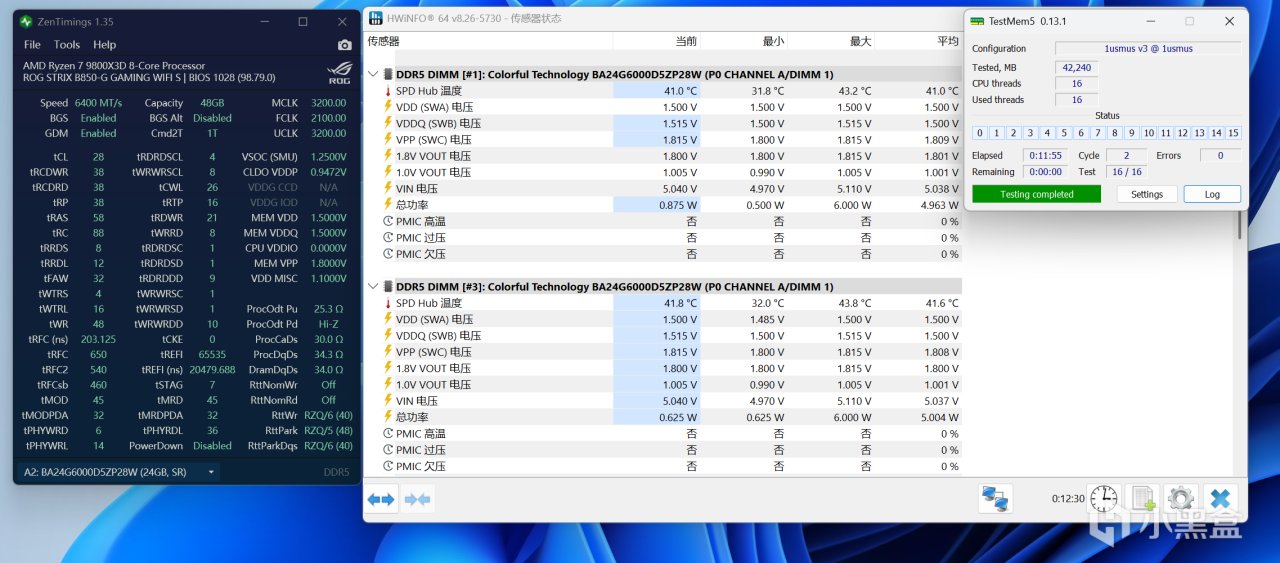The image size is (1280, 563).
Task: Click clock icon of DIMM #3 PMIC 欠压
Action: (388, 466)
